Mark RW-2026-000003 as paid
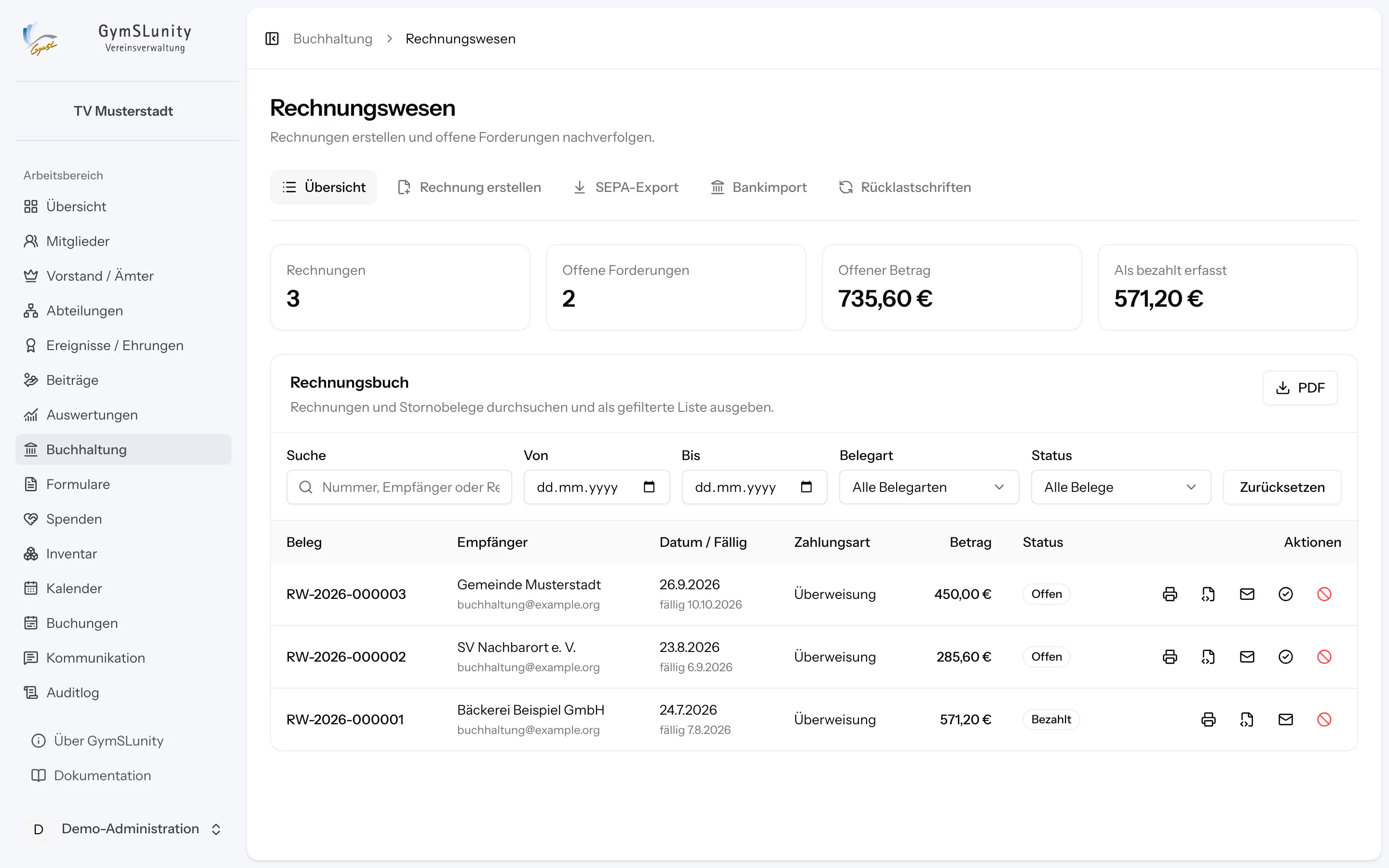The image size is (1389, 868). (1286, 594)
